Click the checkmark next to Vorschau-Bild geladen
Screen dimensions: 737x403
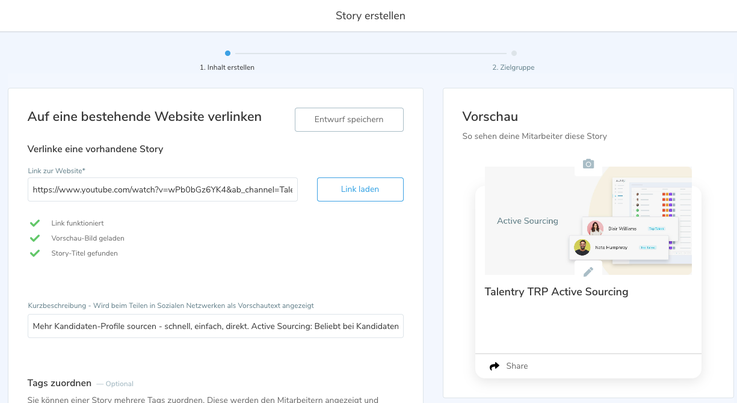coord(35,238)
